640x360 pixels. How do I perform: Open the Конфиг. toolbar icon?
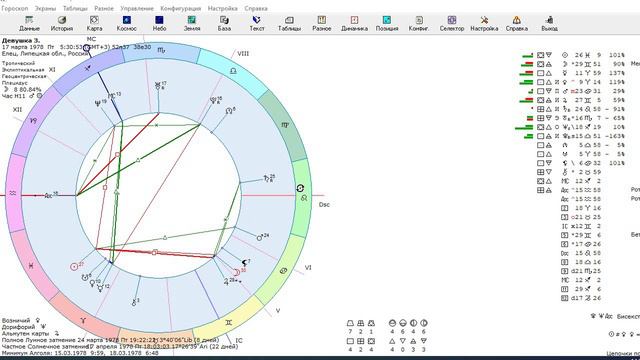click(x=419, y=24)
